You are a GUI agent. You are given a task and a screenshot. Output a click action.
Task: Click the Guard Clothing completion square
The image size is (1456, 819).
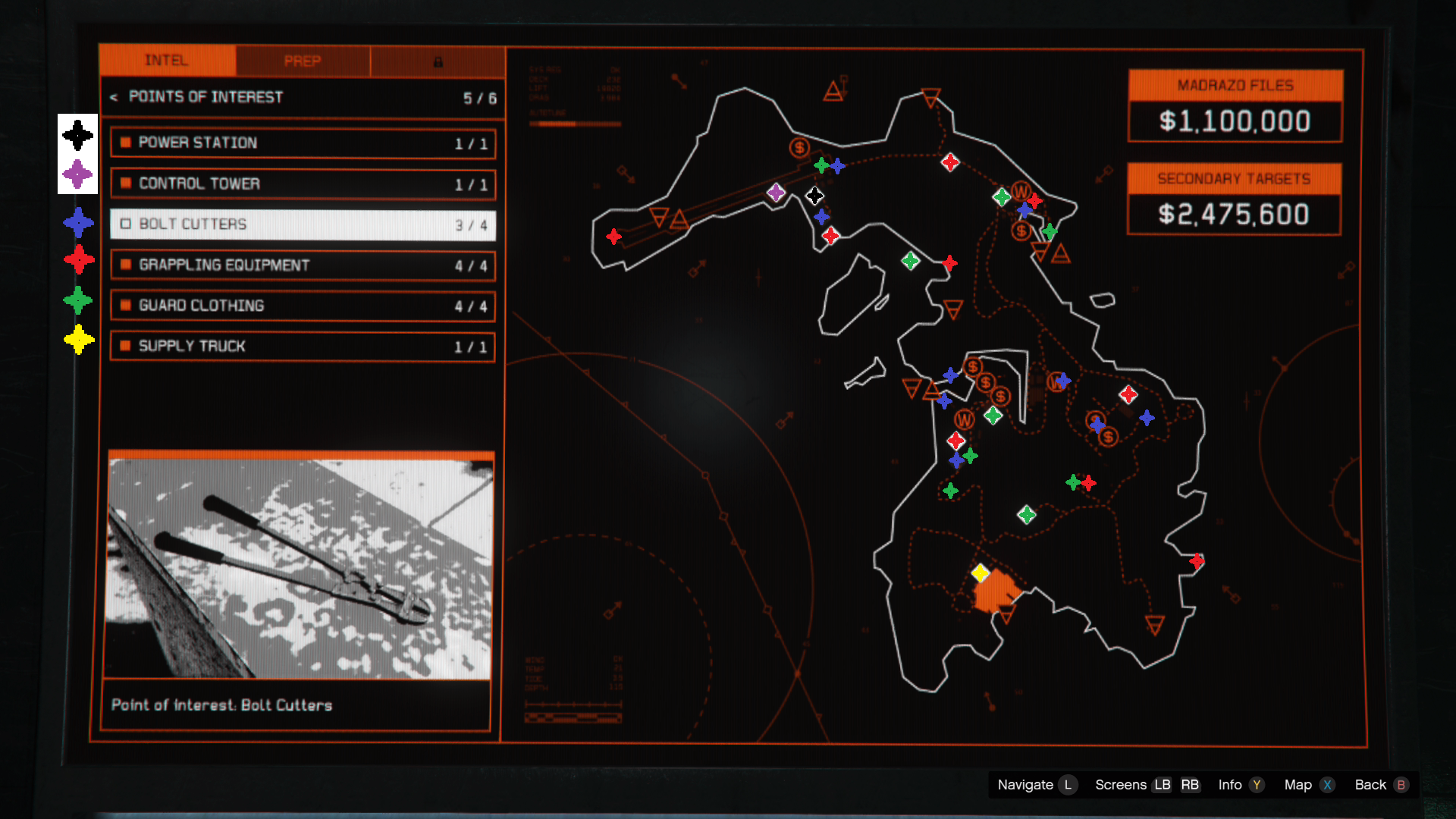tap(126, 305)
